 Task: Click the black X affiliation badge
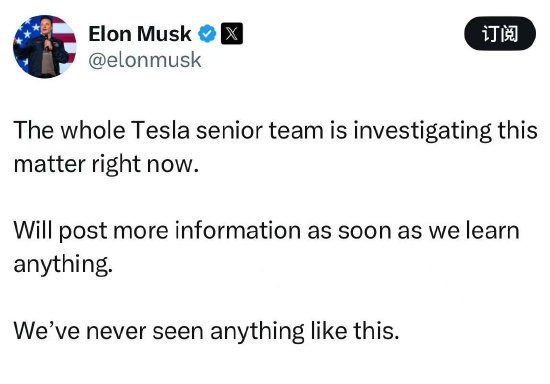coord(232,34)
